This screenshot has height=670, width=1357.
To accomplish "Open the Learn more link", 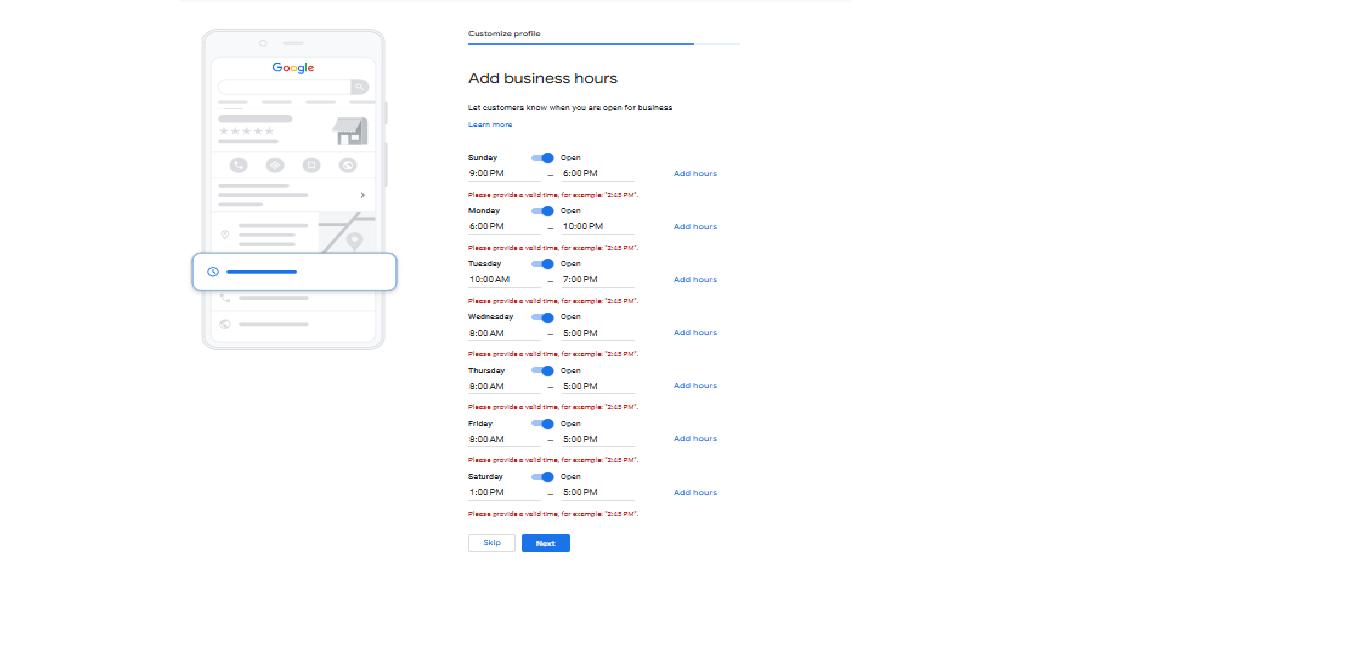I will (490, 125).
